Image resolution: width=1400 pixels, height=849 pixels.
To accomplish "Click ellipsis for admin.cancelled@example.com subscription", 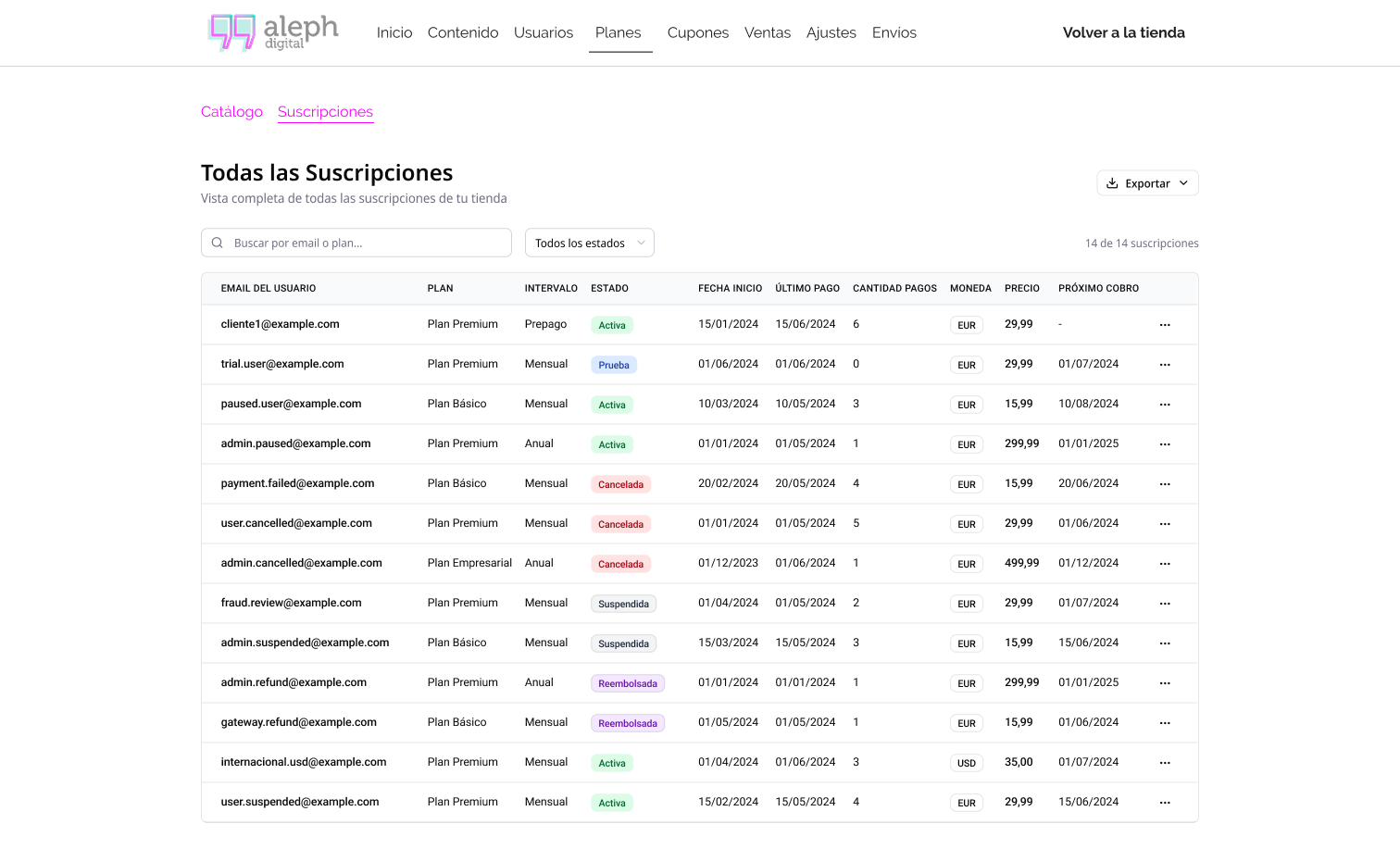I will (x=1165, y=564).
